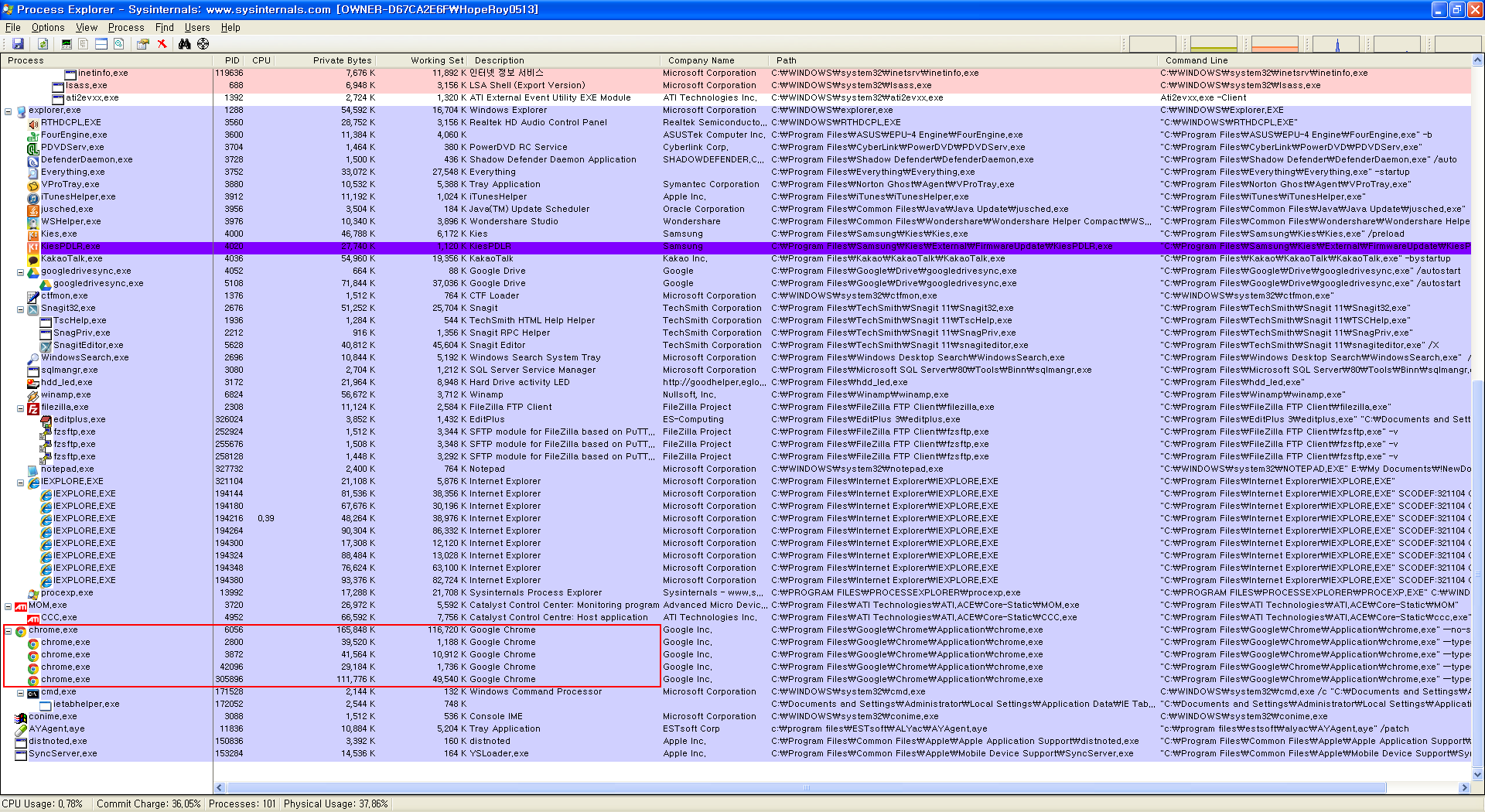Image resolution: width=1485 pixels, height=812 pixels.
Task: Toggle the Show Process Tree toolbar icon
Action: (x=84, y=44)
